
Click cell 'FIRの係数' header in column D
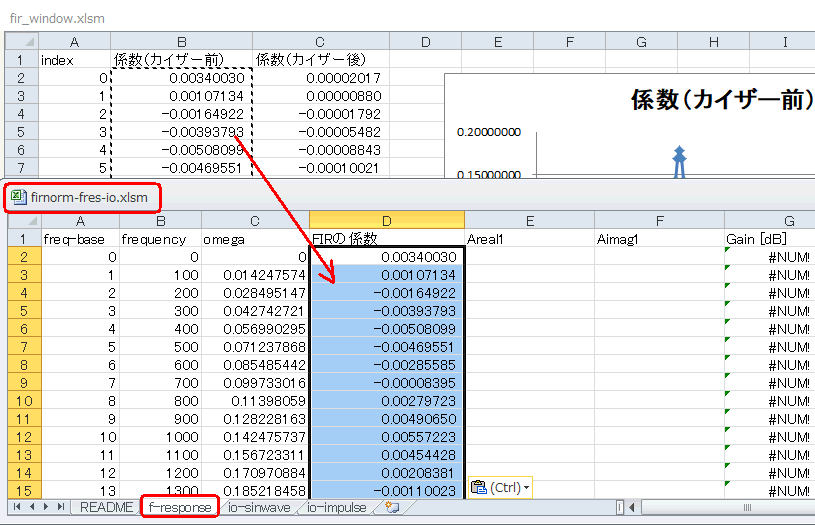(x=387, y=239)
